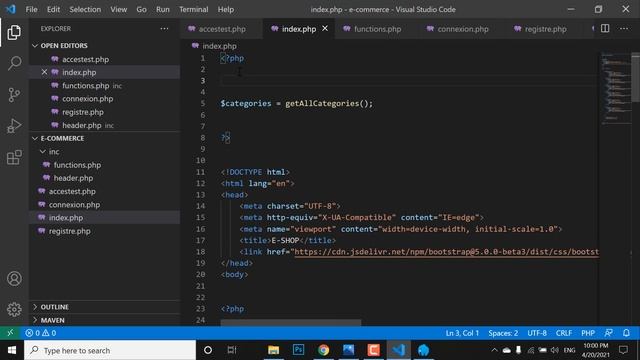Click the Explorer more actions ellipsis
Viewport: 640px width, 360px height.
click(164, 29)
